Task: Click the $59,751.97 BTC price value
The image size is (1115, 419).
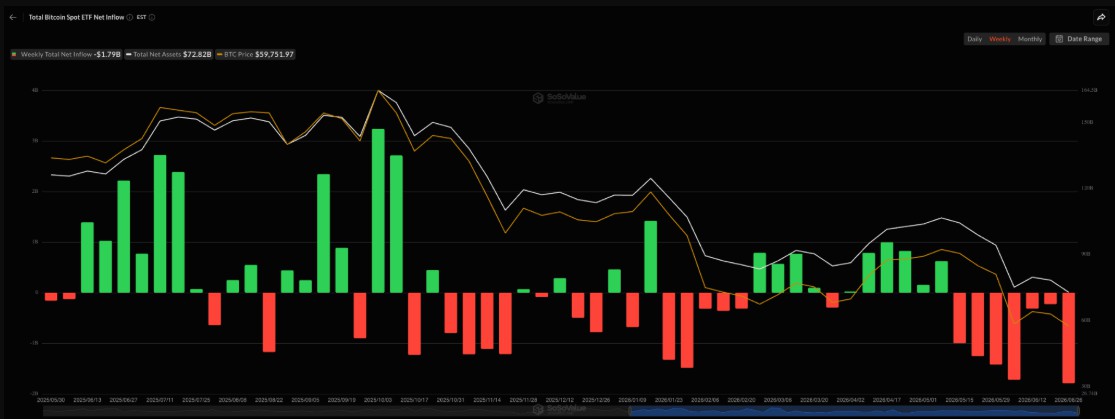Action: [x=274, y=54]
